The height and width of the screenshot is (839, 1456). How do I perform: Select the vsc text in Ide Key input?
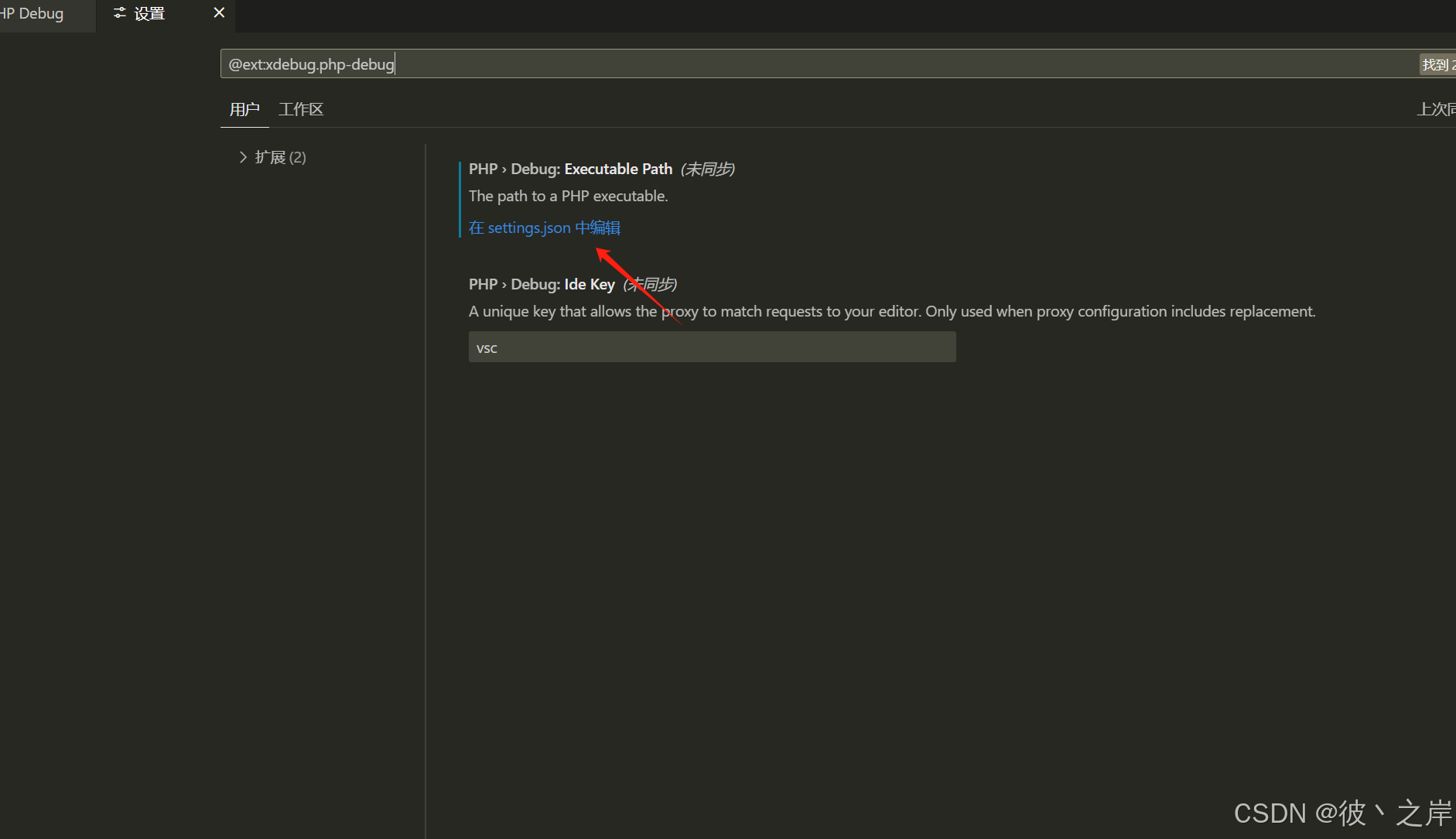tap(487, 347)
